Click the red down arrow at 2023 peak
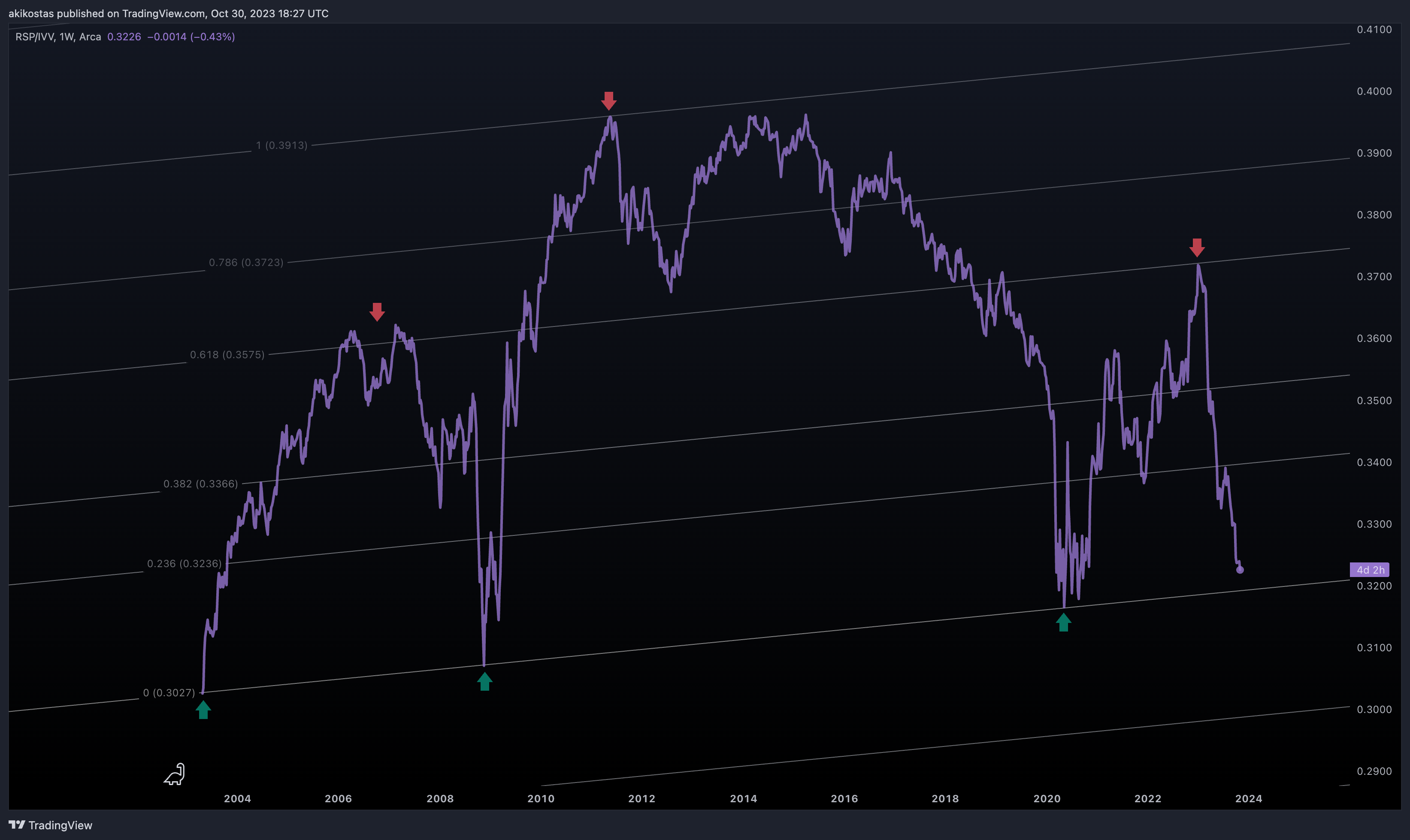 click(1197, 248)
